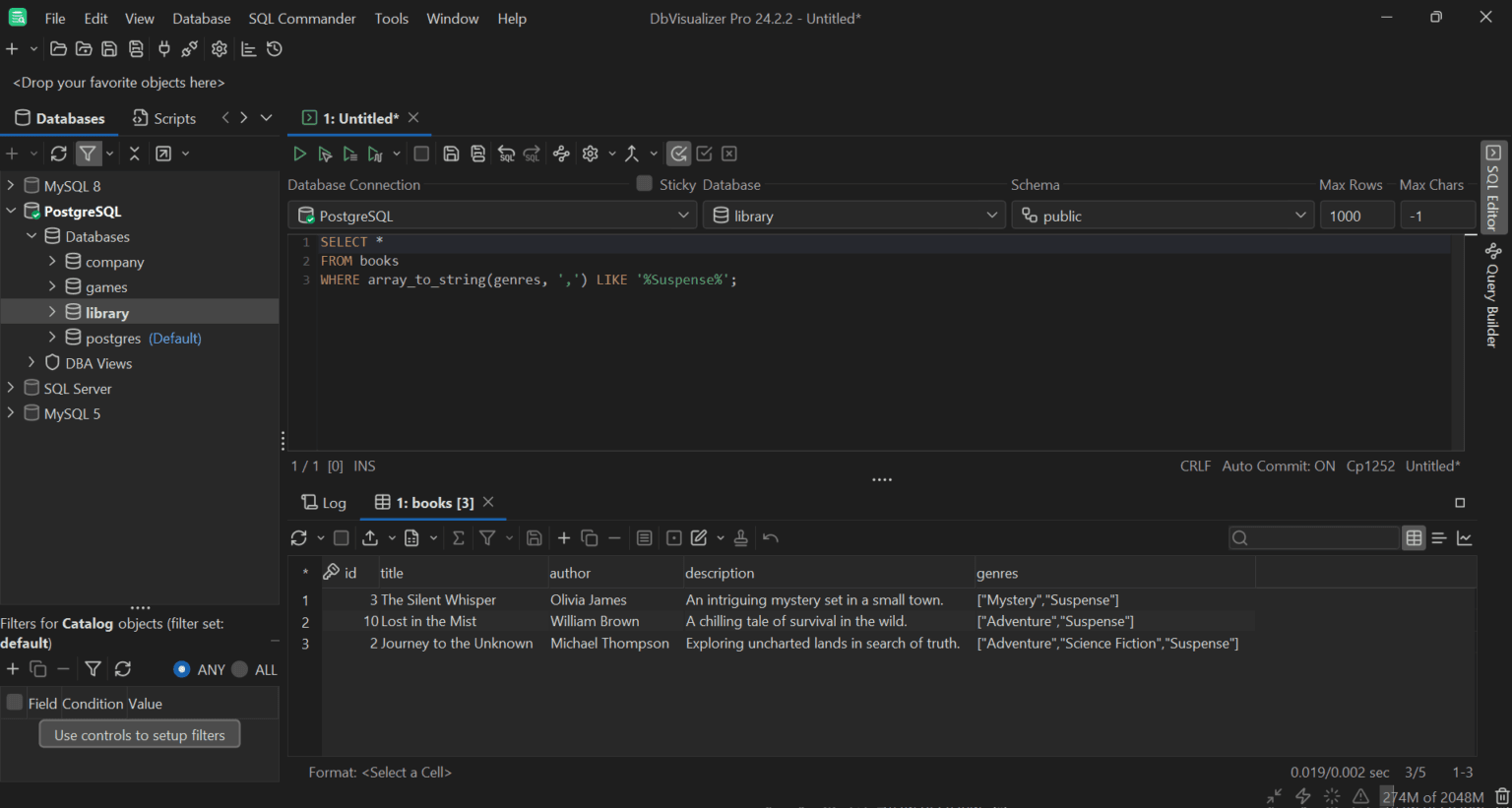The image size is (1512, 808).
Task: Execute the SQL statement with the play icon
Action: [299, 154]
